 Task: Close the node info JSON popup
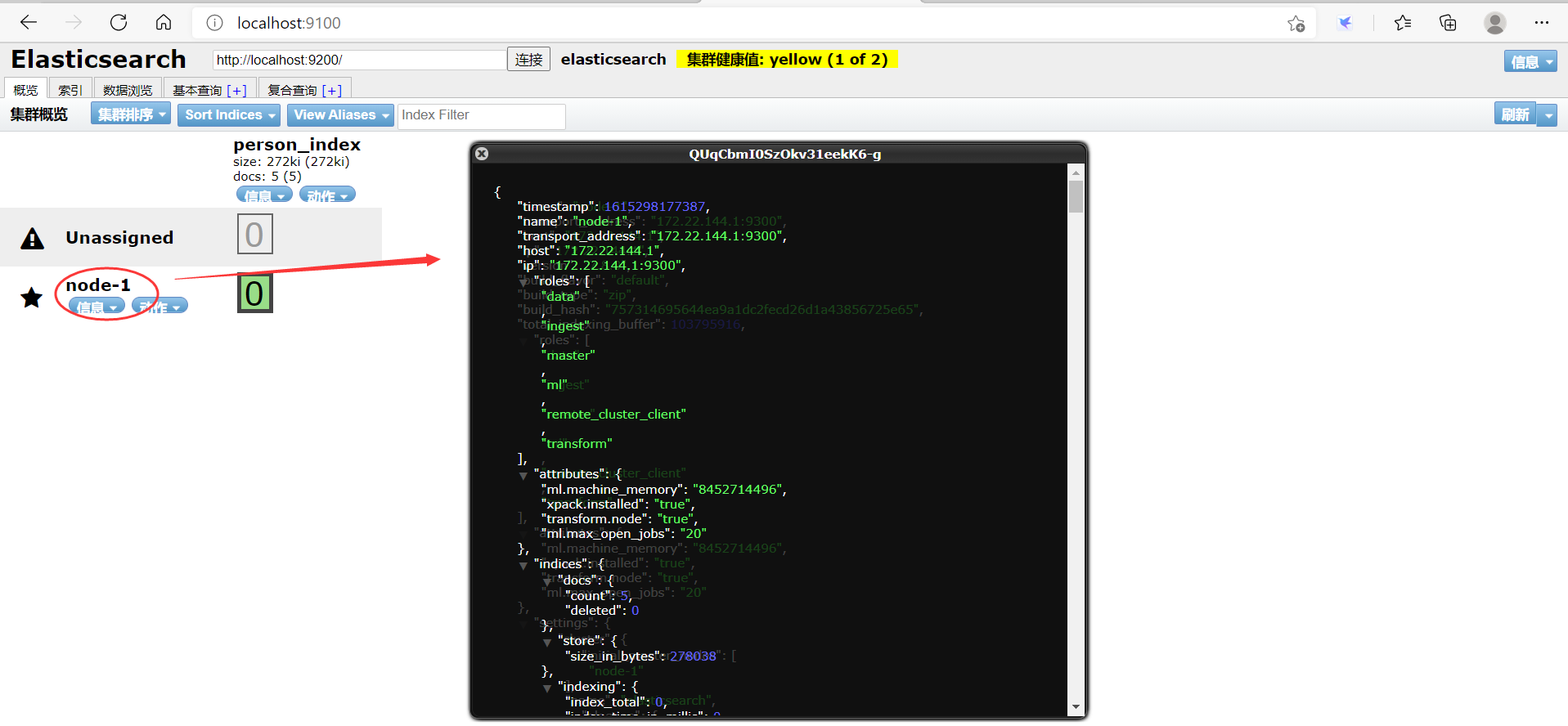482,154
